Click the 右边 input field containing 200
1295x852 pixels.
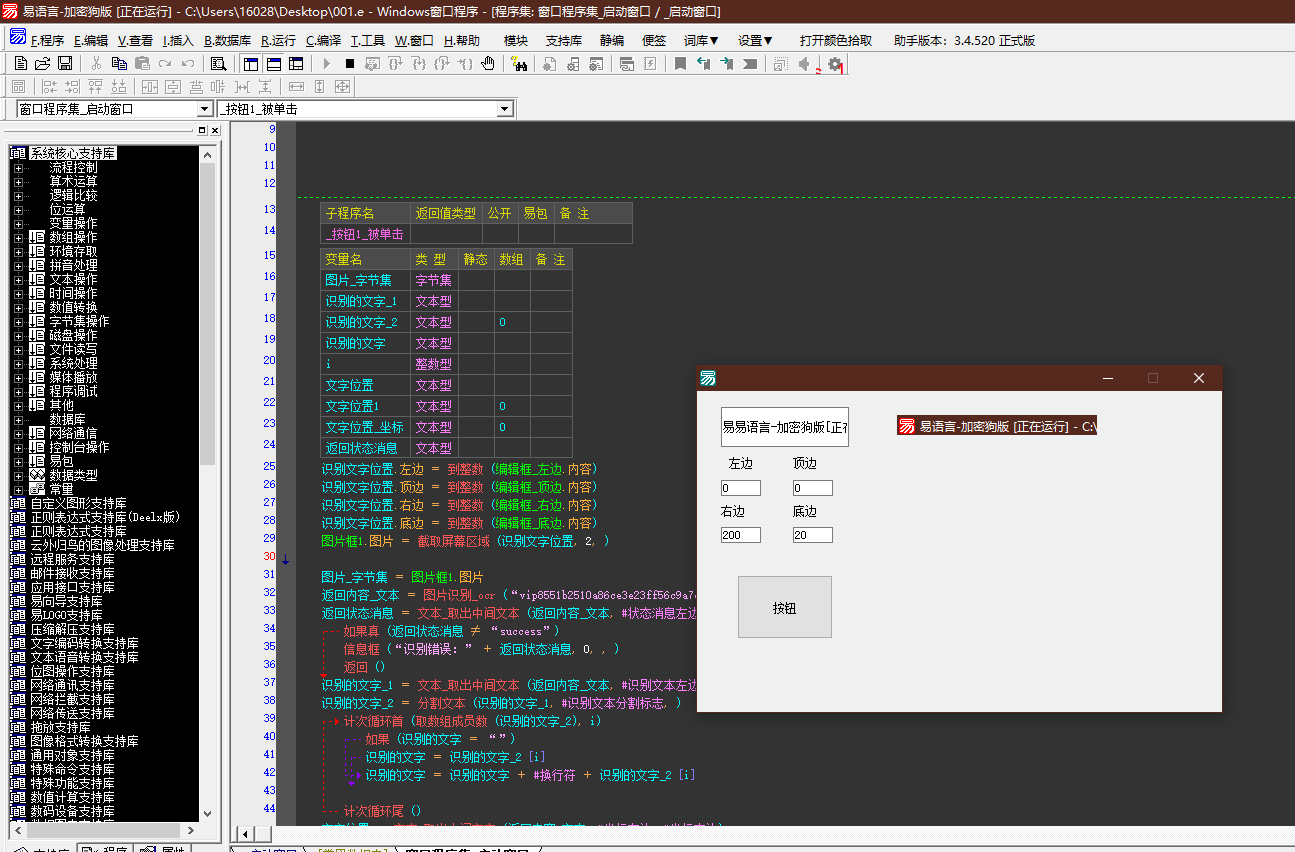pyautogui.click(x=740, y=535)
